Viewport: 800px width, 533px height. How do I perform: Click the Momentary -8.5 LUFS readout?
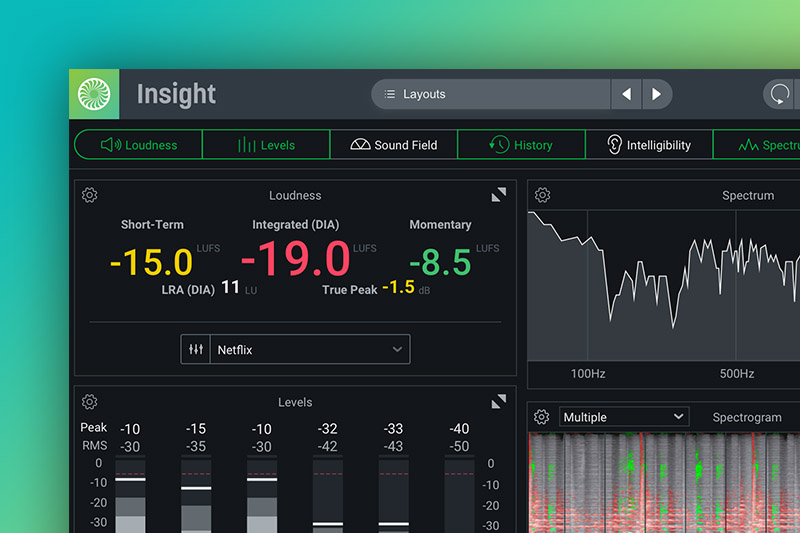pyautogui.click(x=440, y=262)
